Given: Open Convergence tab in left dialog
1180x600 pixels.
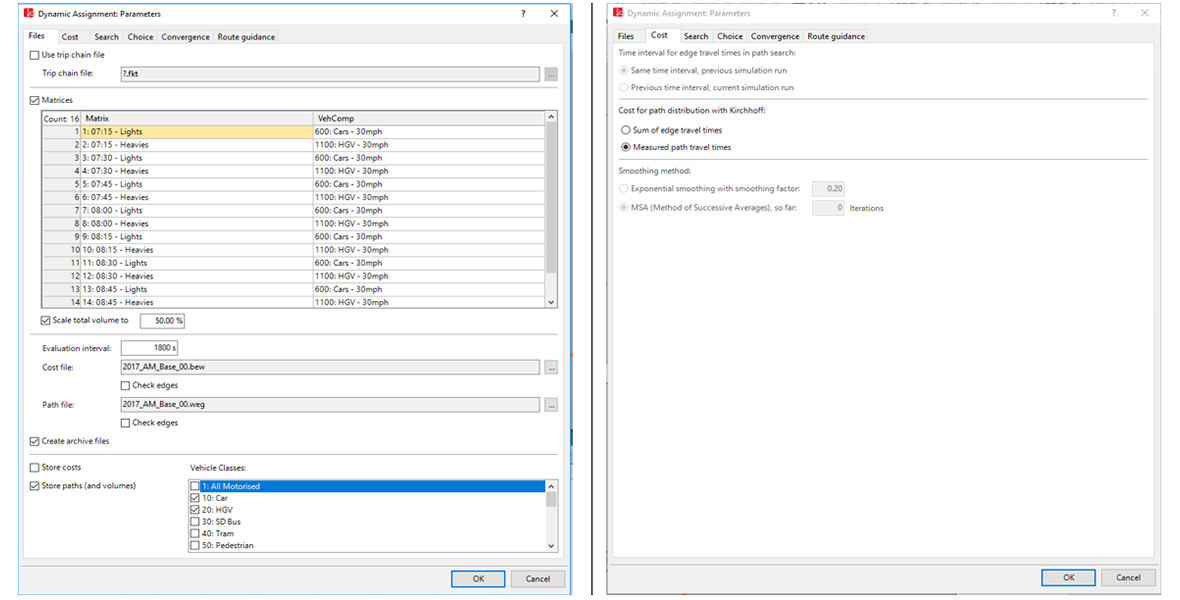Looking at the screenshot, I should [185, 37].
